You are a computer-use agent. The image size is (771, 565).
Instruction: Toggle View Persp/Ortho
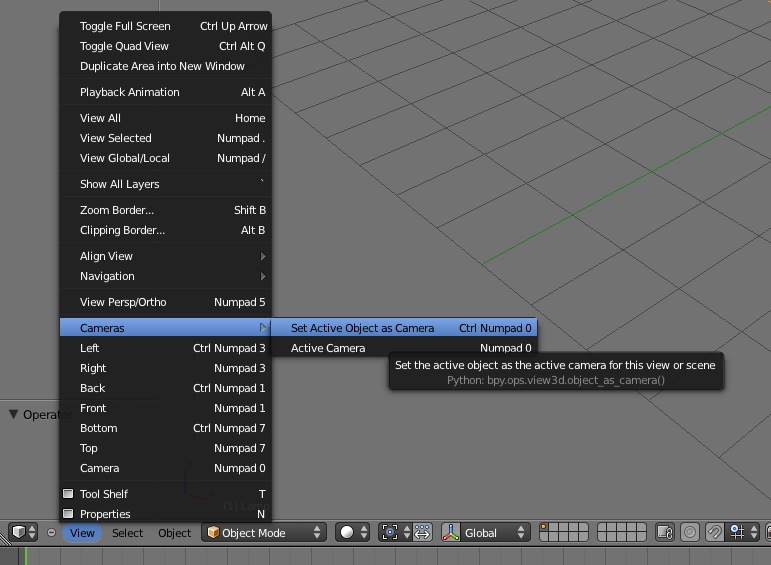(166, 302)
